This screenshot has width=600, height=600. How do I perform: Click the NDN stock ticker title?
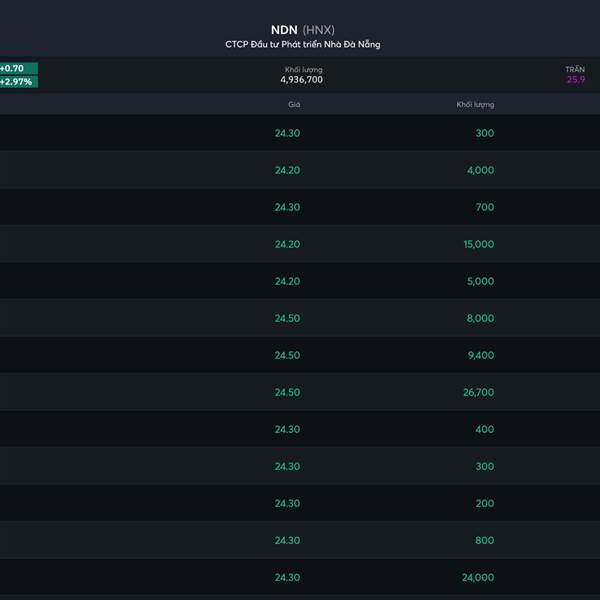[x=284, y=30]
